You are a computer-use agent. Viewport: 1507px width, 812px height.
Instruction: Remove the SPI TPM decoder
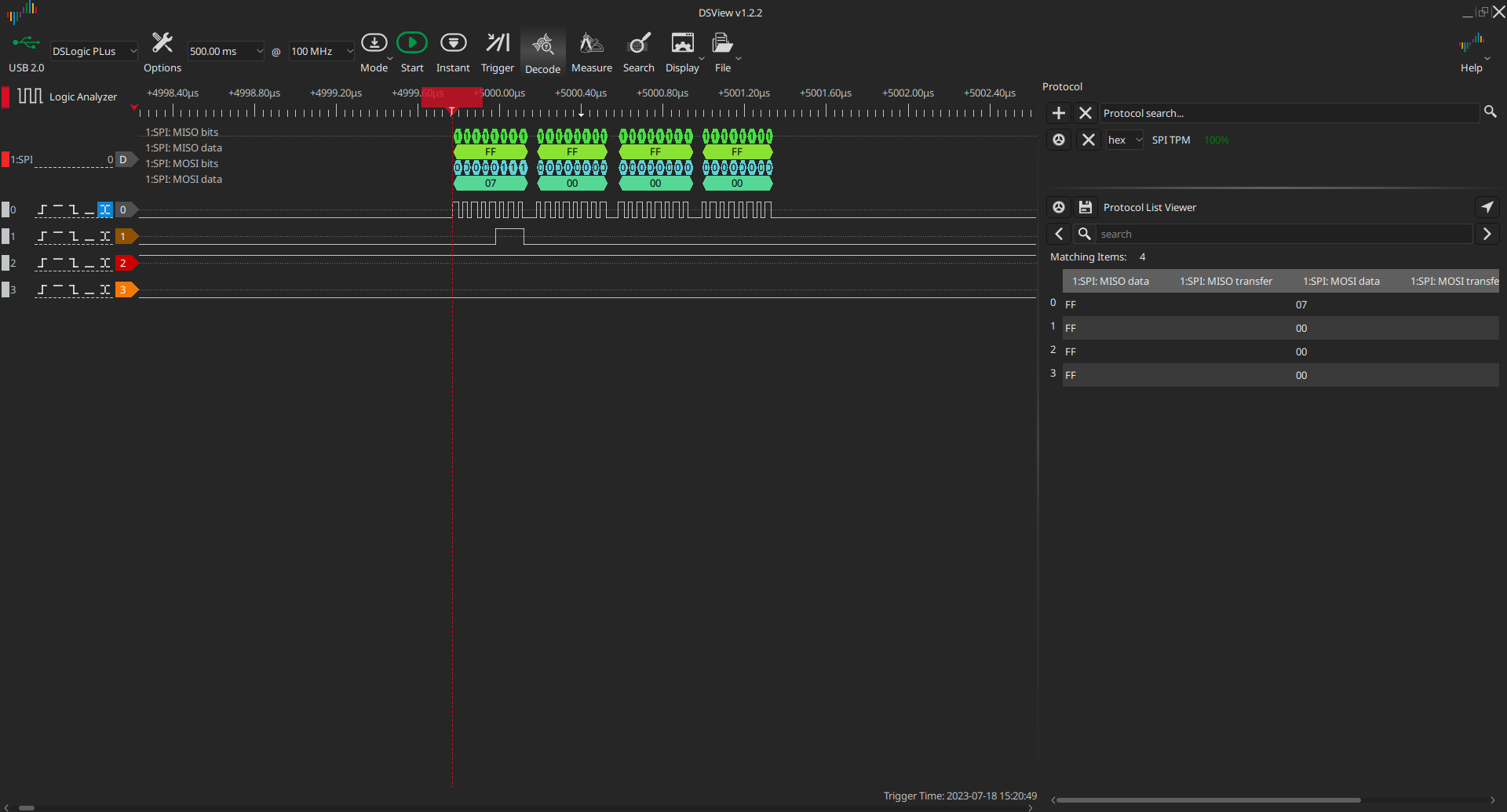(1087, 140)
